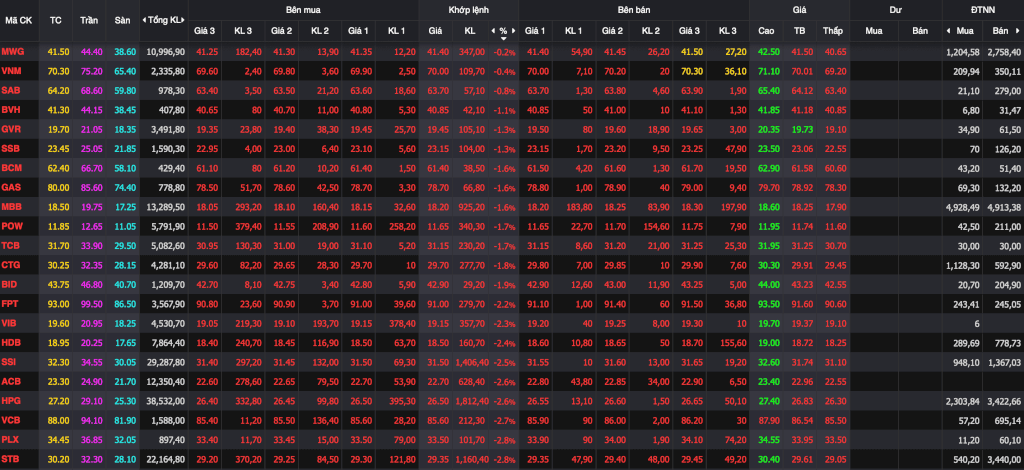
Task: Click VNM sell price 3 value 70.30
Action: click(690, 71)
